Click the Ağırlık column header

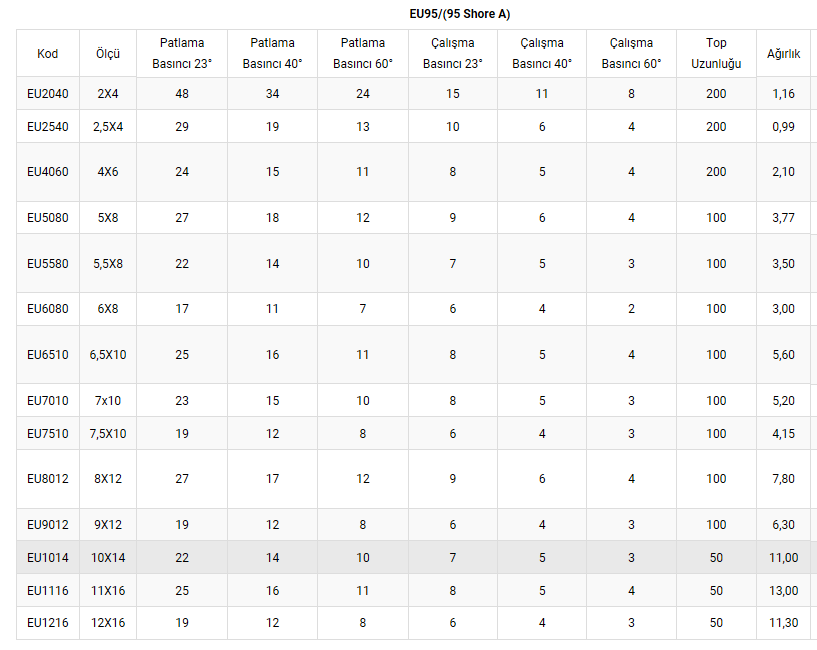783,54
